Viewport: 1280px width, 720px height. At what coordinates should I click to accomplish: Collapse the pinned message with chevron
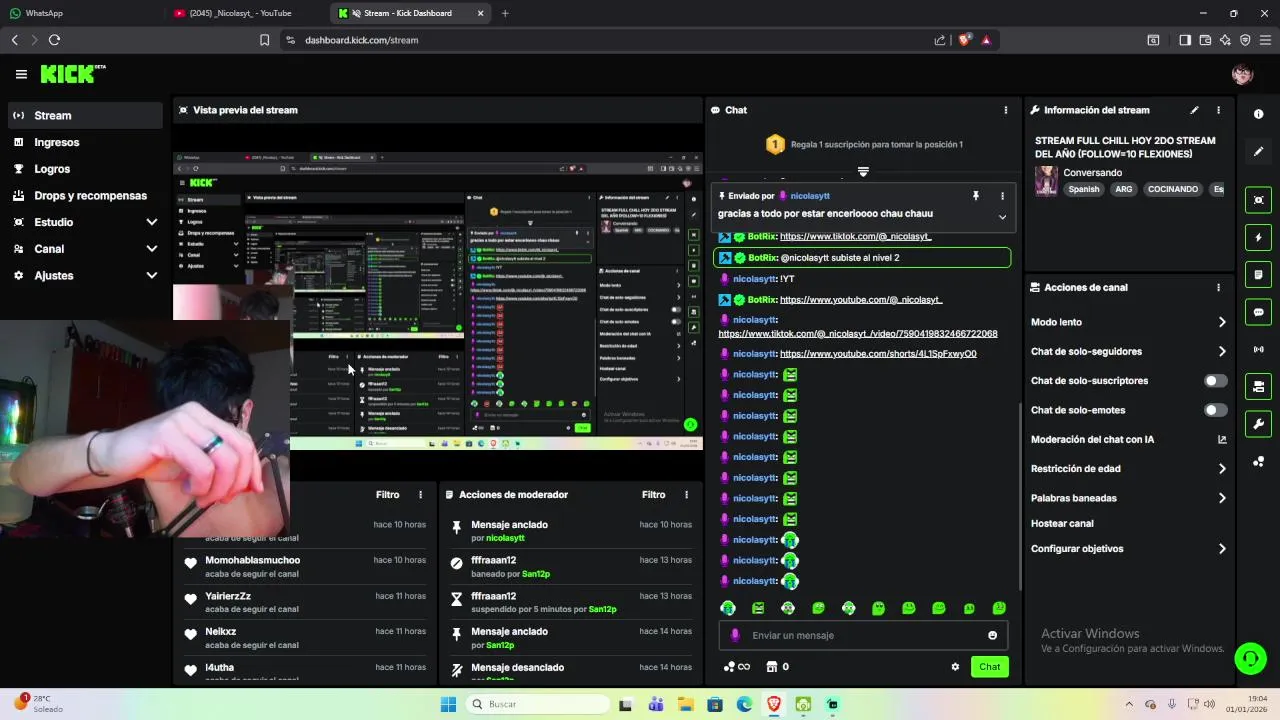click(x=1002, y=217)
